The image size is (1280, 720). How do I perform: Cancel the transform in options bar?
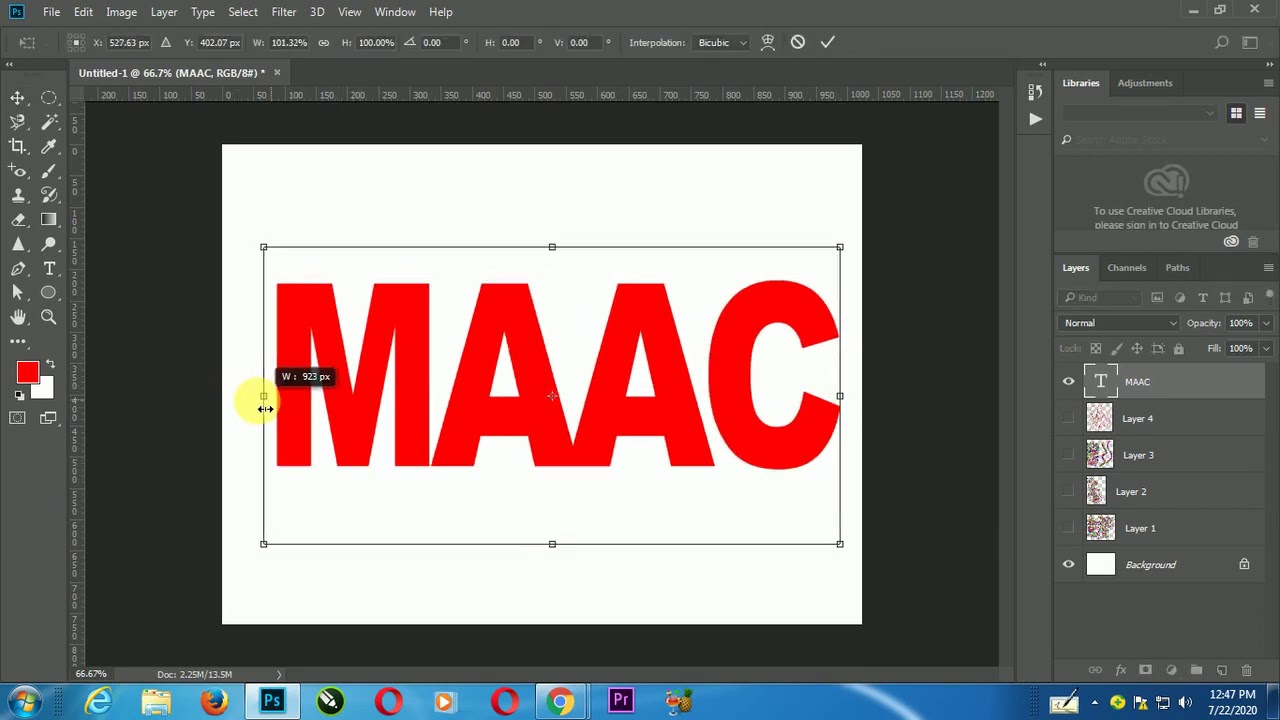click(798, 42)
